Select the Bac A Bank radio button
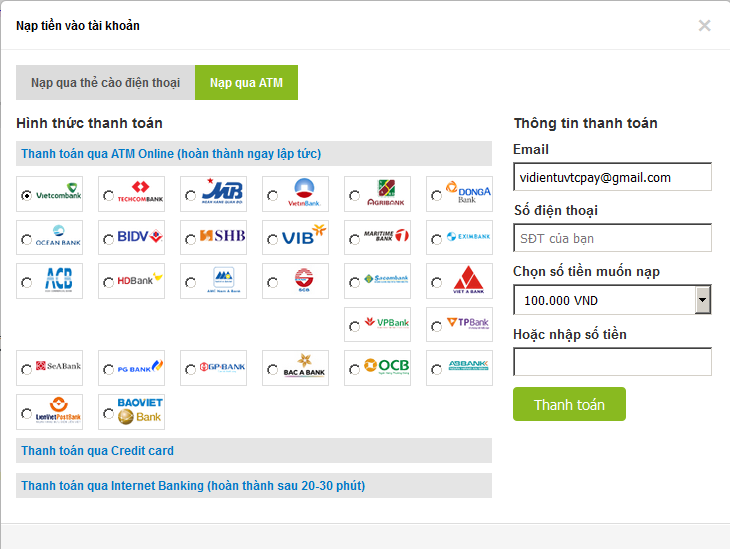730x549 pixels. click(x=272, y=369)
